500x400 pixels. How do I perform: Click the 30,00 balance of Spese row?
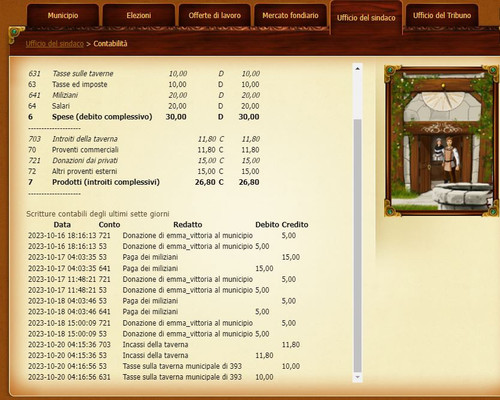(249, 117)
